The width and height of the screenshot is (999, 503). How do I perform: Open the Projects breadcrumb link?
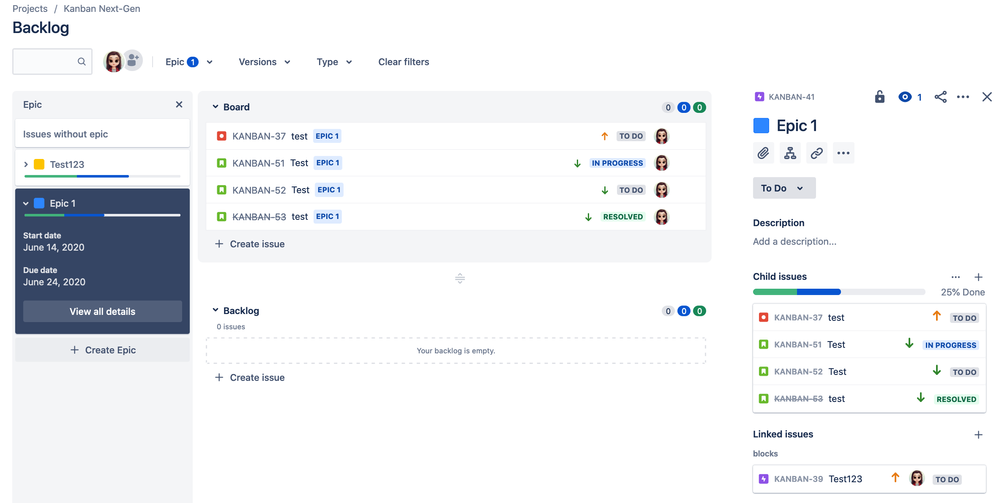pos(30,9)
